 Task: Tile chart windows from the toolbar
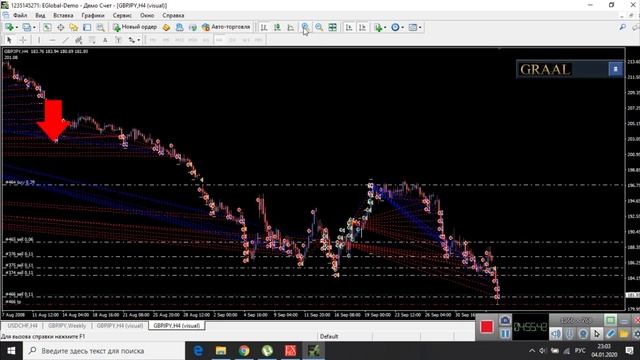point(333,27)
